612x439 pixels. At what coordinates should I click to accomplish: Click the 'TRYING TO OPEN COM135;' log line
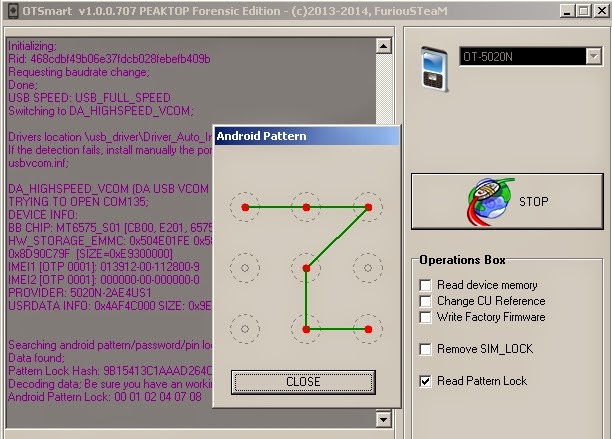click(x=78, y=202)
